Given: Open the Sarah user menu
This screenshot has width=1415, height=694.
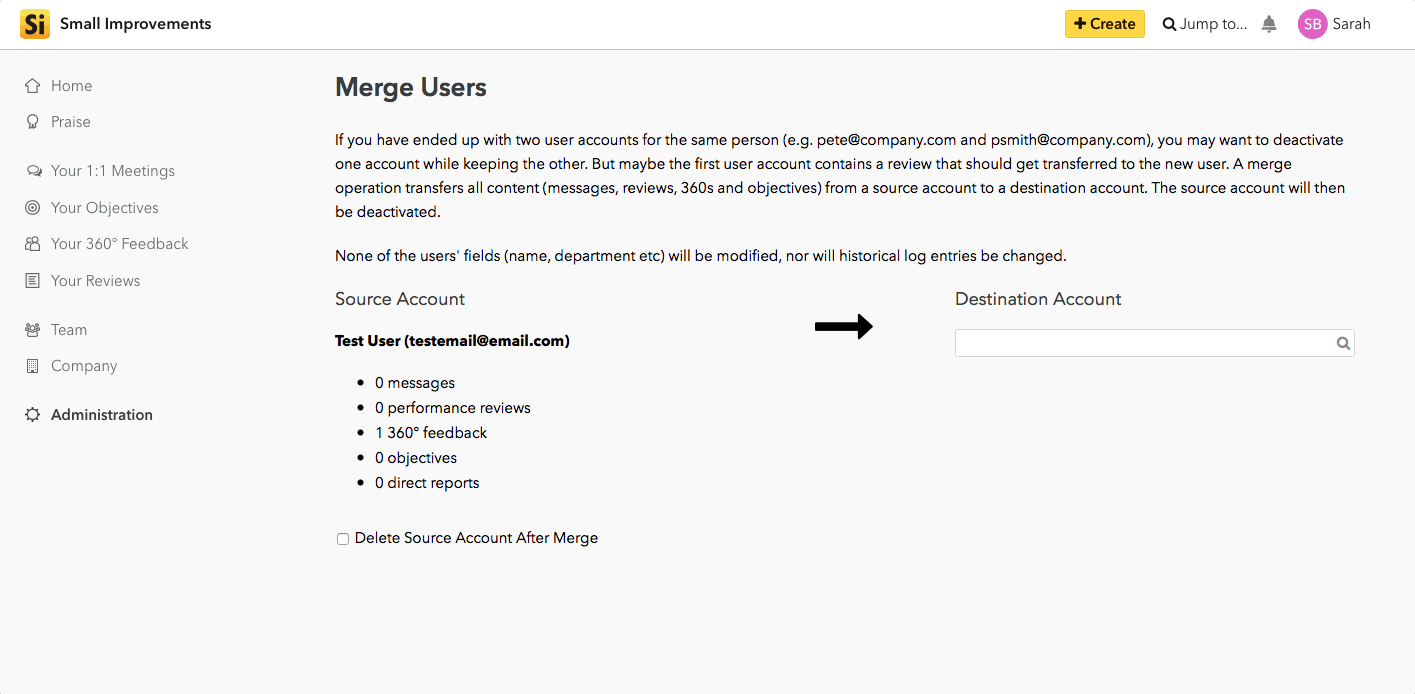Looking at the screenshot, I should point(1351,24).
